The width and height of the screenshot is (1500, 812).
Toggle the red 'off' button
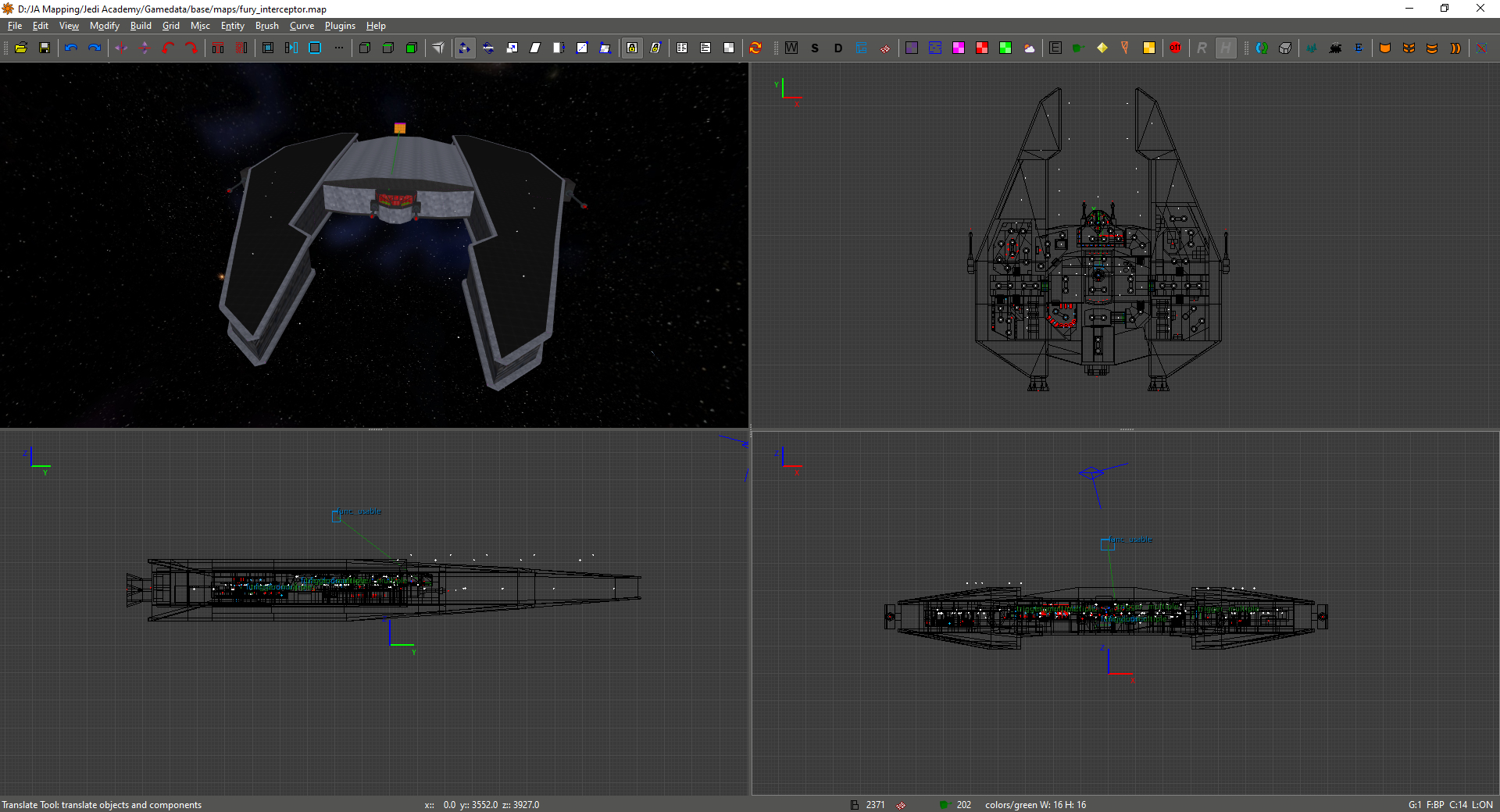point(1175,48)
